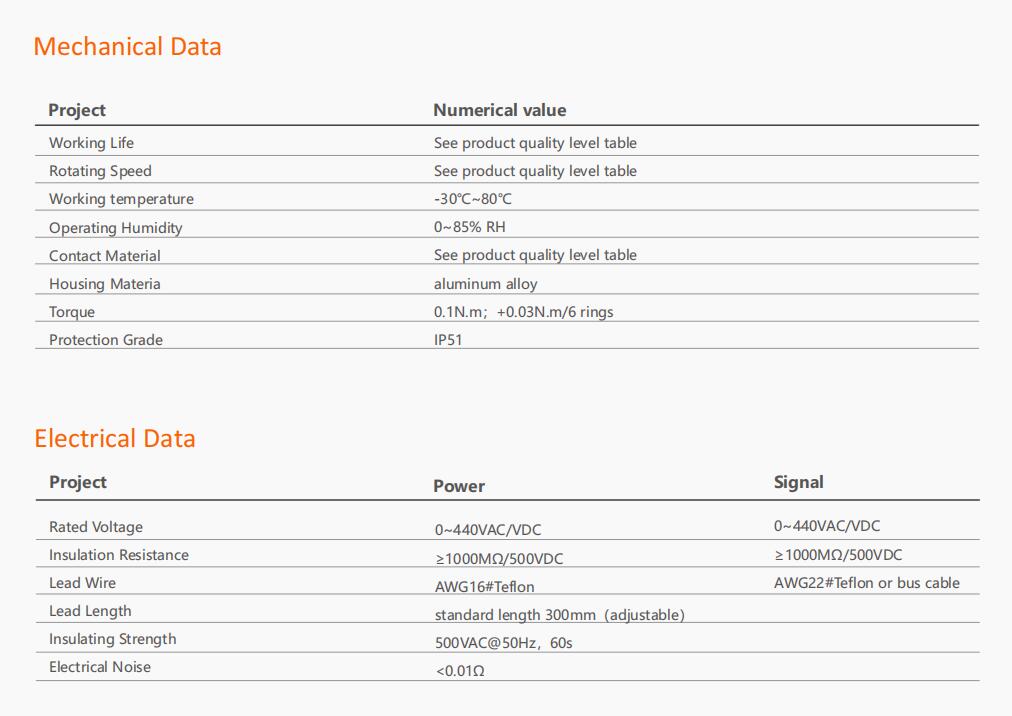The image size is (1012, 716).
Task: Select the Power insulation resistance value
Action: pos(499,559)
